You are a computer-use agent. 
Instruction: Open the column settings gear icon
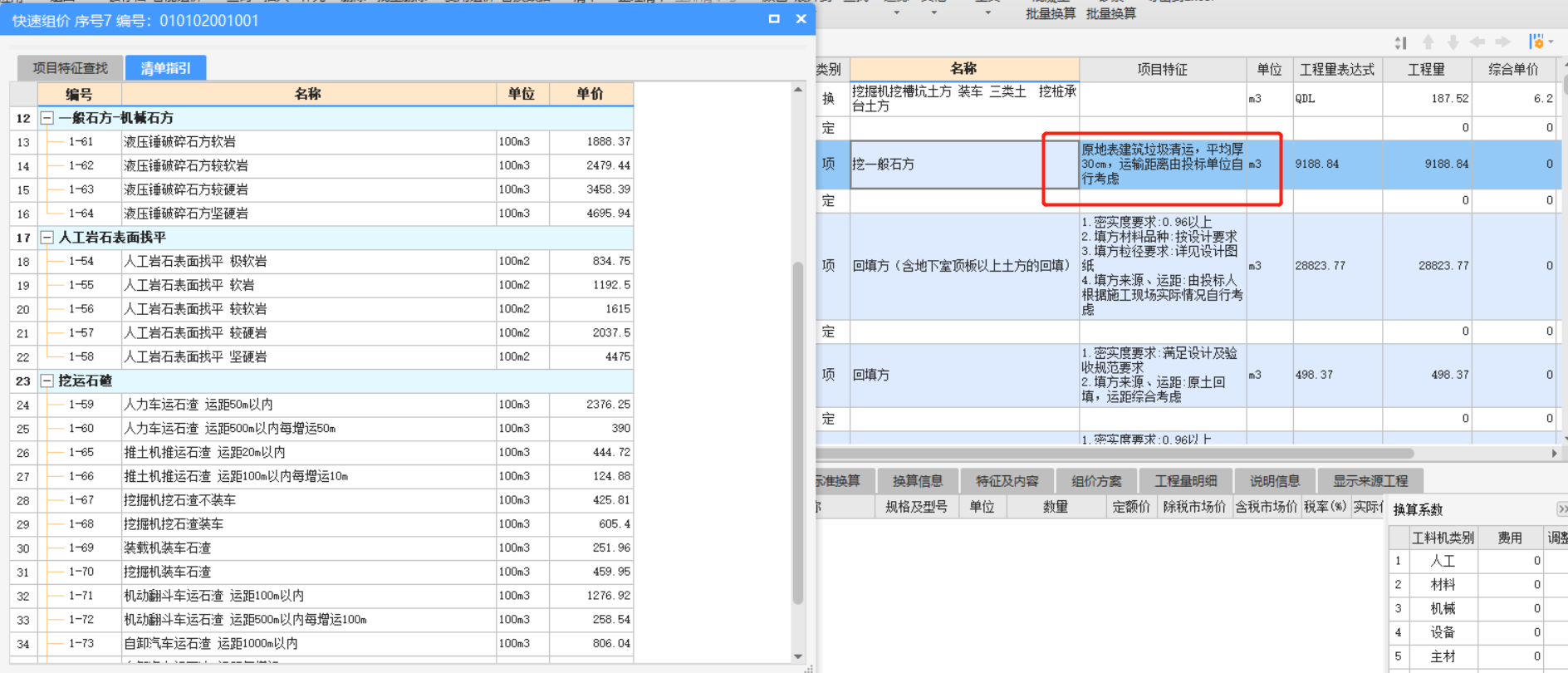point(1536,42)
